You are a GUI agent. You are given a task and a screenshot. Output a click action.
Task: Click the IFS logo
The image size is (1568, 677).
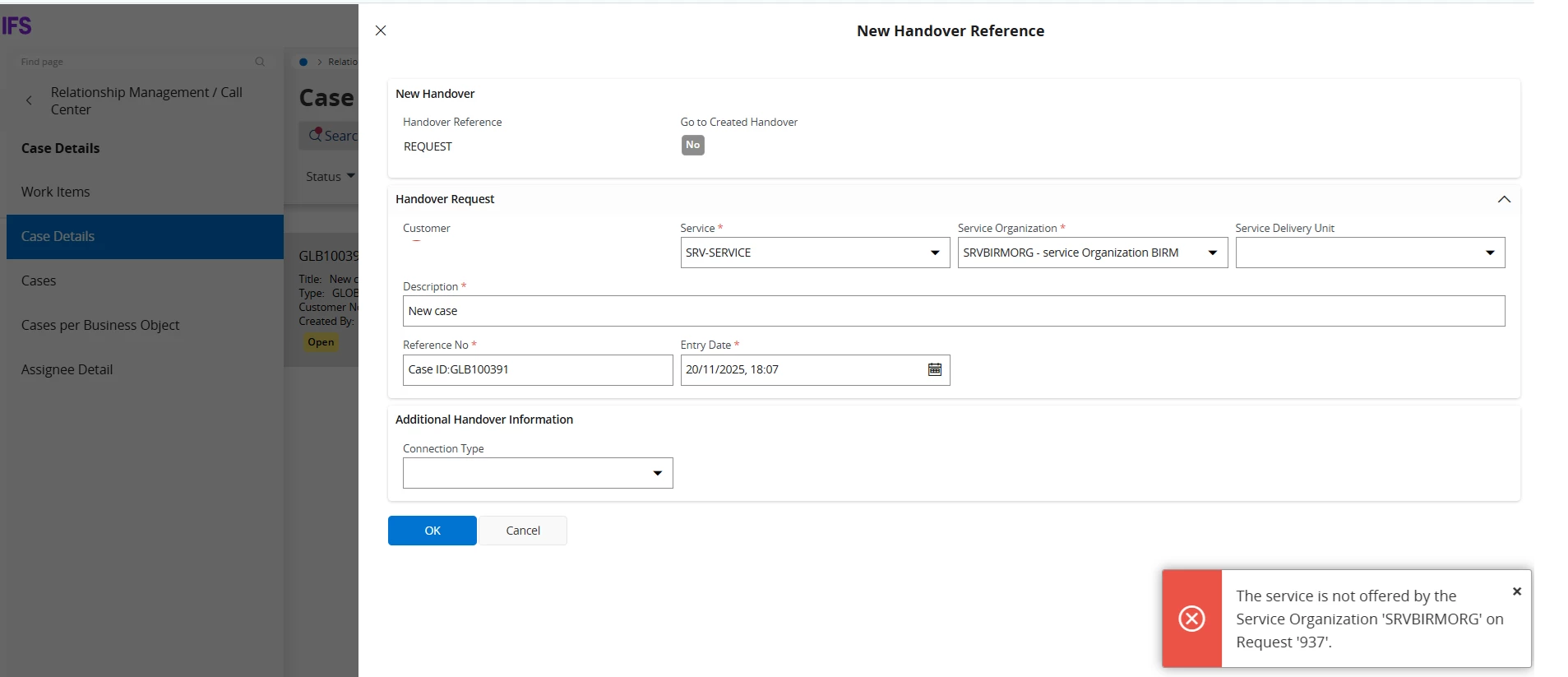point(16,26)
